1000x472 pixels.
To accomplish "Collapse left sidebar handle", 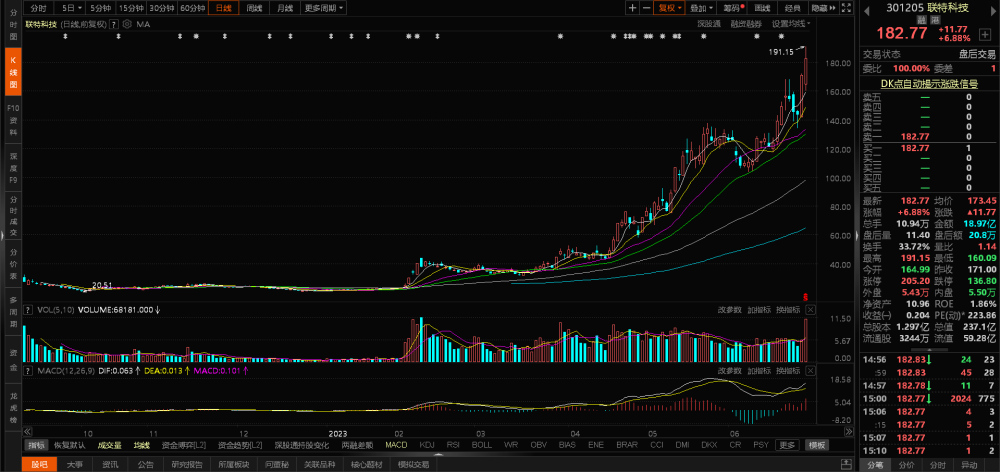I will 2,235.
